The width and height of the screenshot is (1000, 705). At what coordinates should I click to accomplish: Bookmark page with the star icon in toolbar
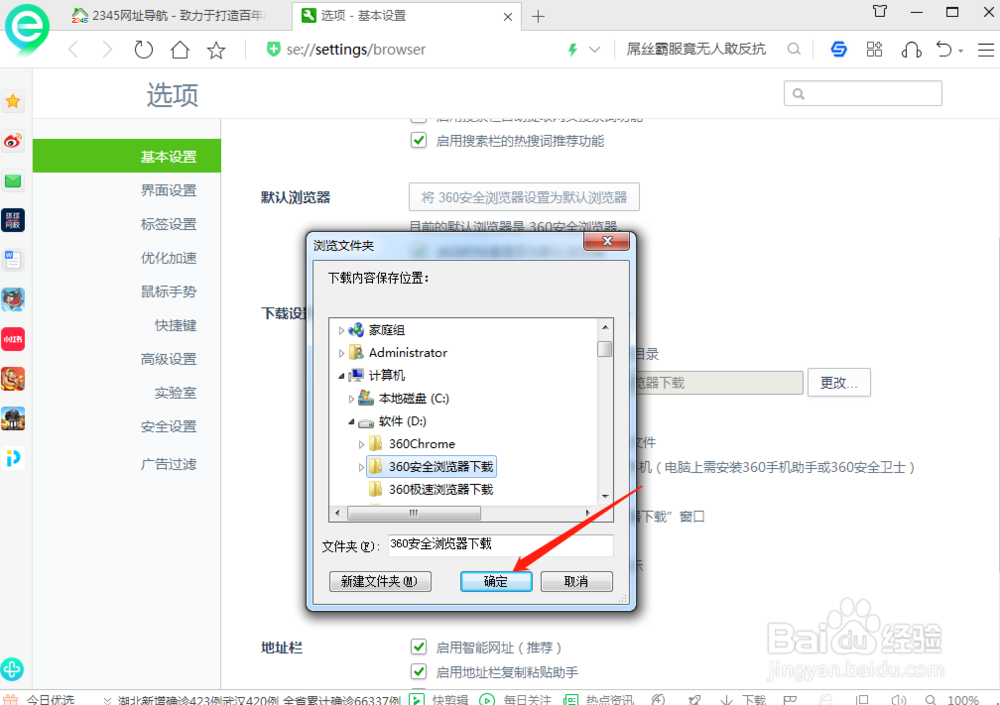click(216, 50)
